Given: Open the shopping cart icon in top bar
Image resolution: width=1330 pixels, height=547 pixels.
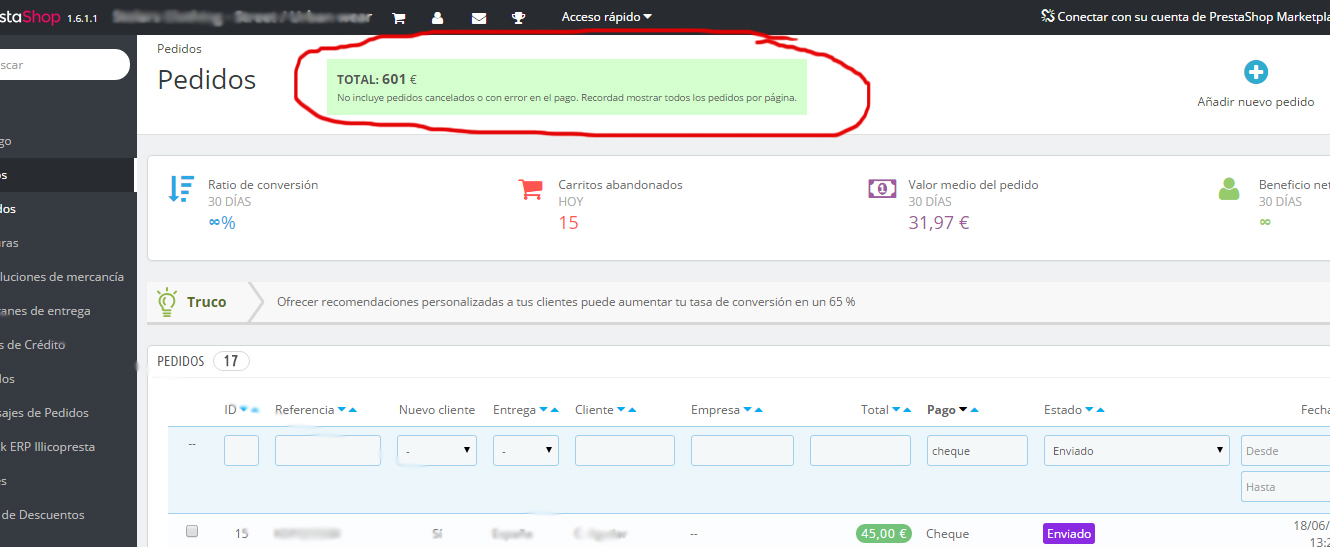Looking at the screenshot, I should coord(399,18).
